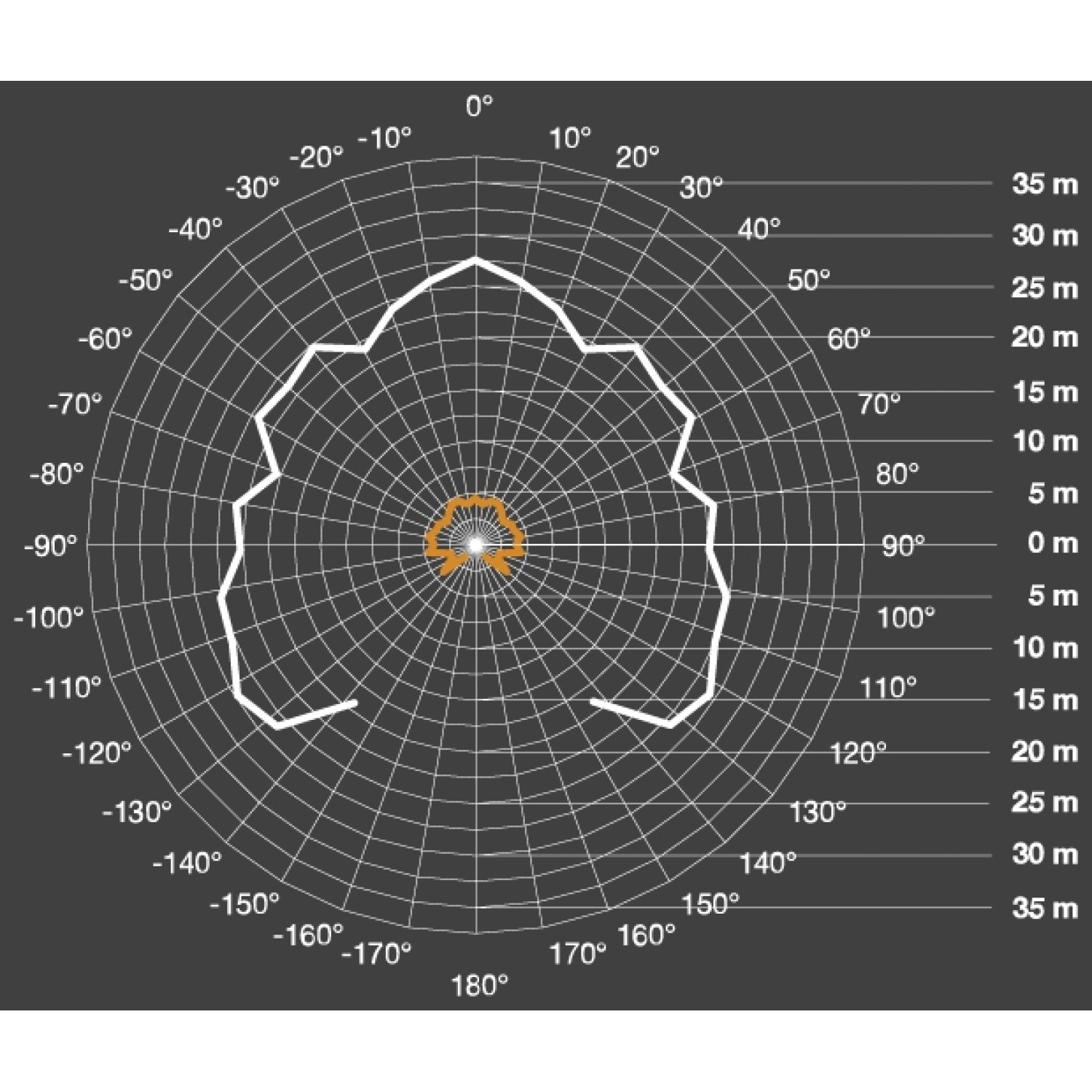The width and height of the screenshot is (1092, 1092).
Task: Select the 100° angle label
Action: (906, 618)
